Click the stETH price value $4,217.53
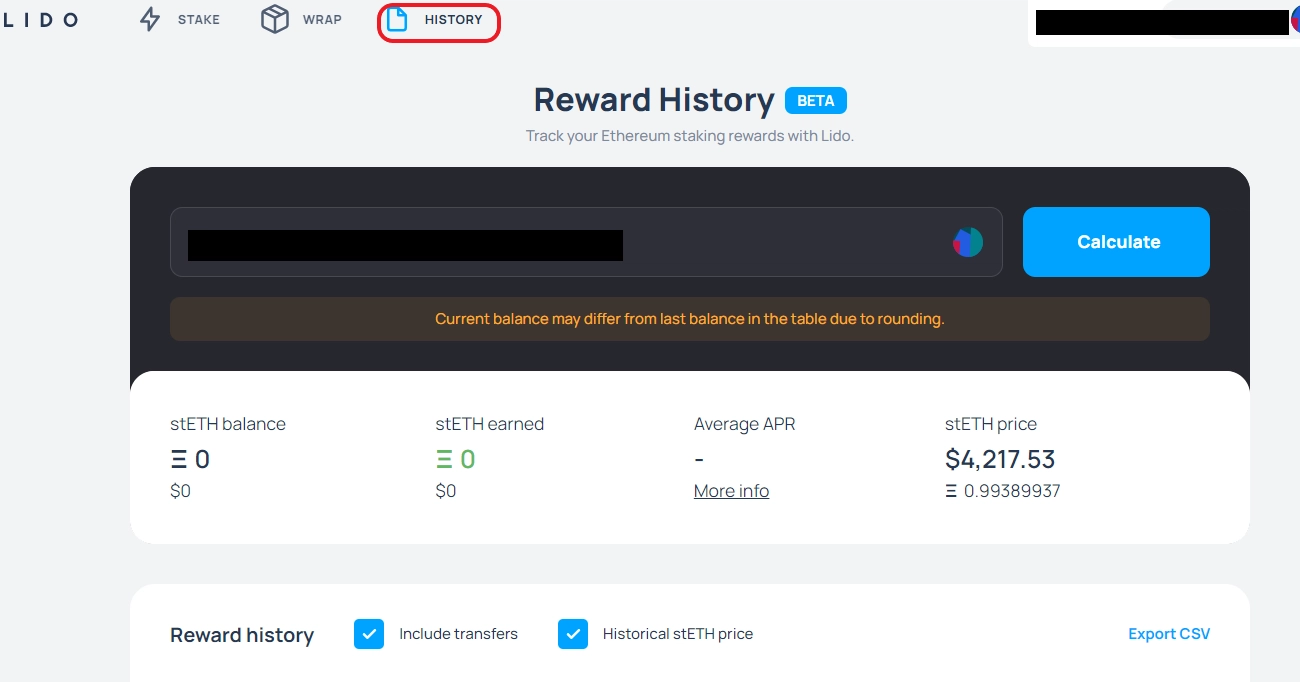The height and width of the screenshot is (682, 1300). point(1000,459)
